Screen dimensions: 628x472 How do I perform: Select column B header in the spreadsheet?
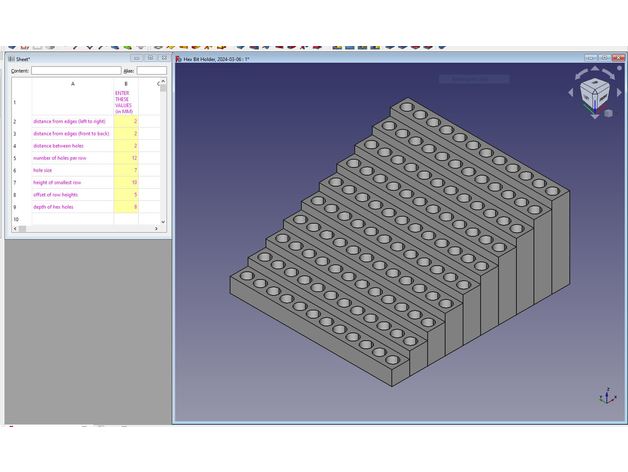pos(125,84)
